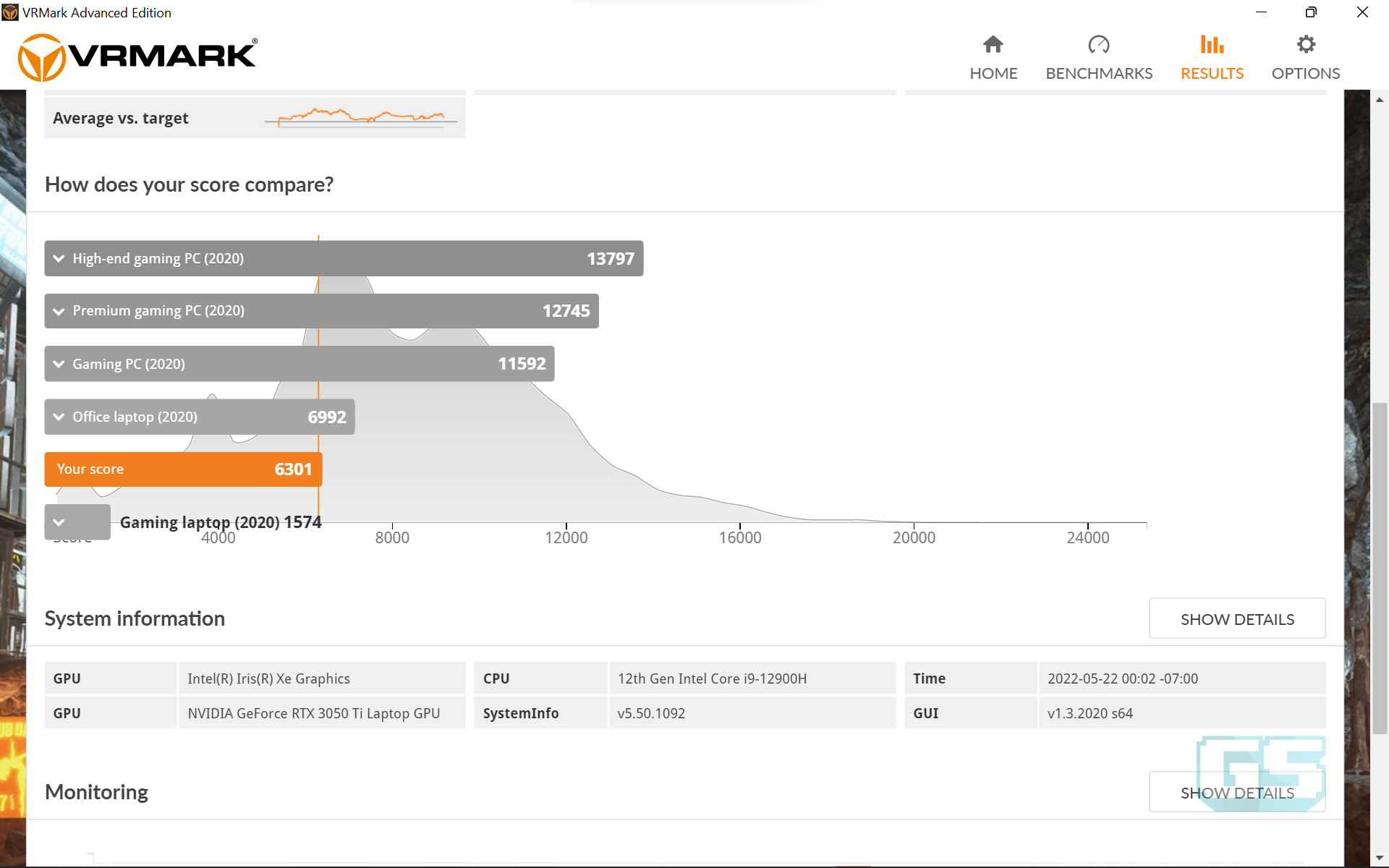This screenshot has width=1389, height=868.
Task: Expand Office laptop (2020) chevron
Action: click(59, 417)
